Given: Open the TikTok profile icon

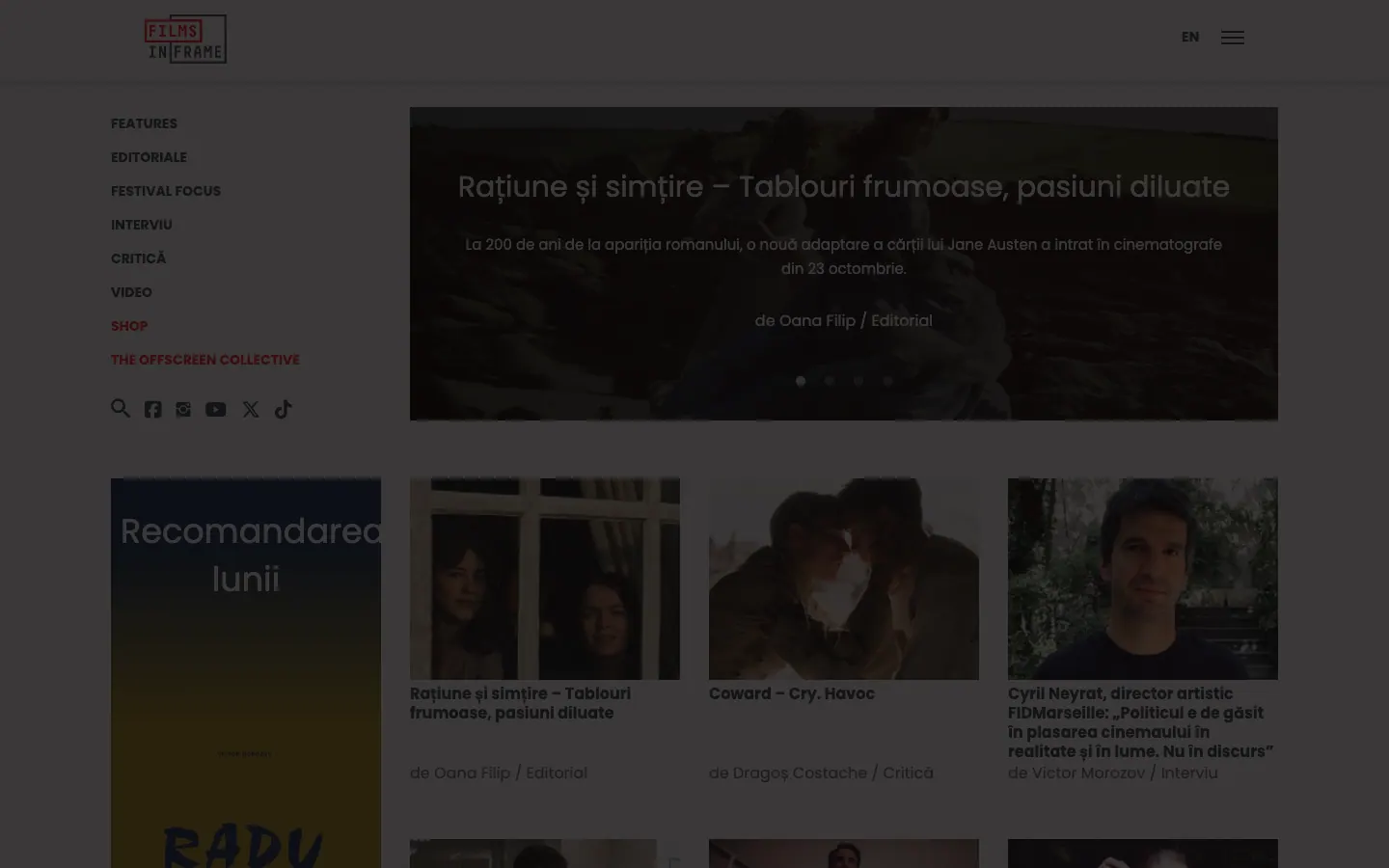Looking at the screenshot, I should (x=283, y=409).
